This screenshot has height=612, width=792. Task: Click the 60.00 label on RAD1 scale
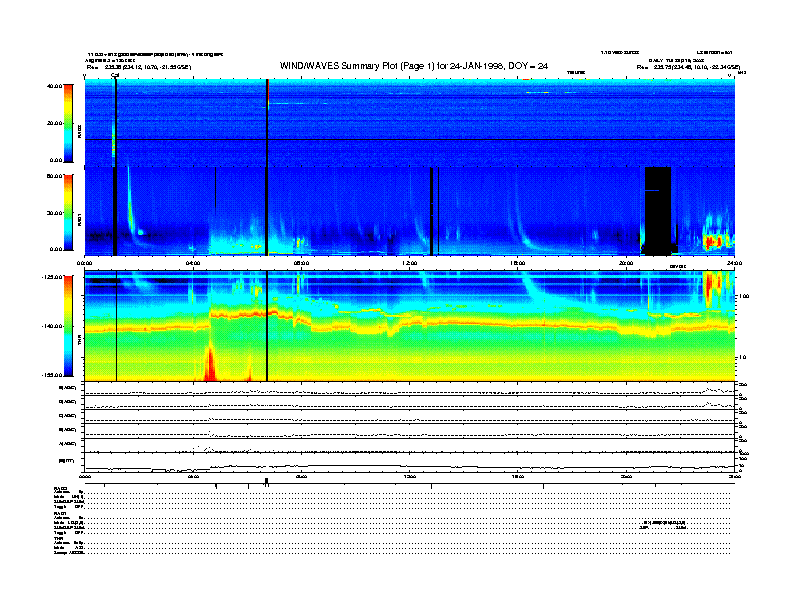click(x=54, y=176)
